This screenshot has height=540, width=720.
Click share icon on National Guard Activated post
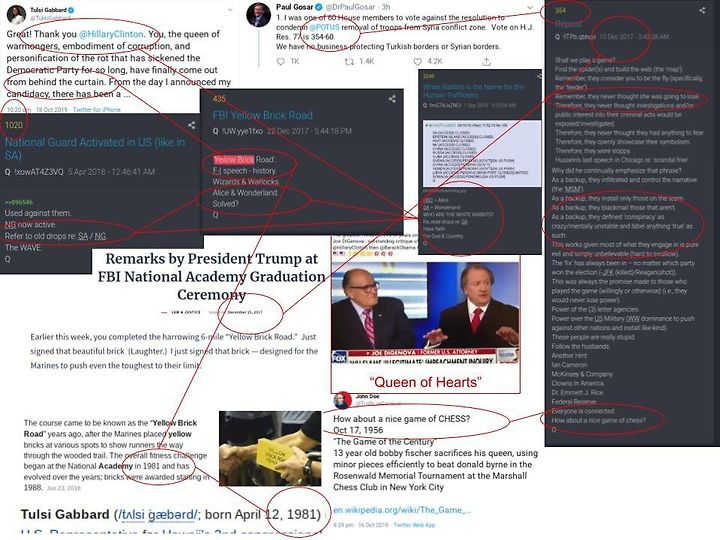pyautogui.click(x=191, y=125)
